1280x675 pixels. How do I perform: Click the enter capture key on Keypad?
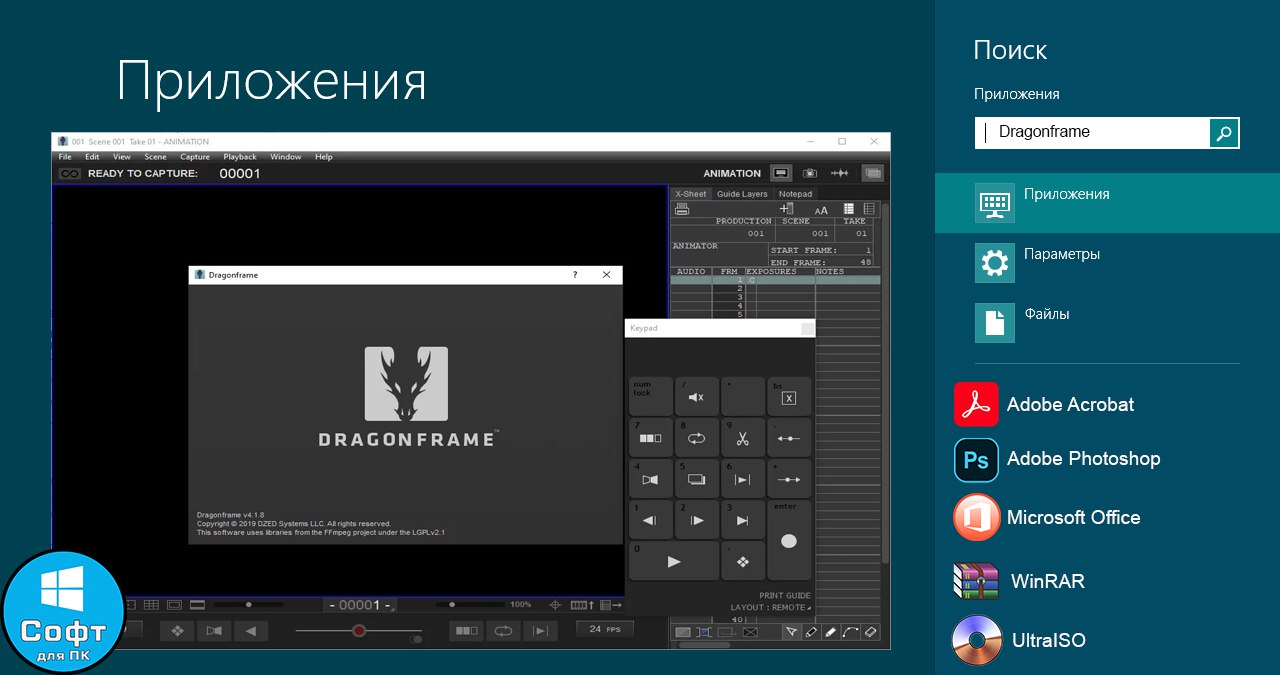point(789,540)
